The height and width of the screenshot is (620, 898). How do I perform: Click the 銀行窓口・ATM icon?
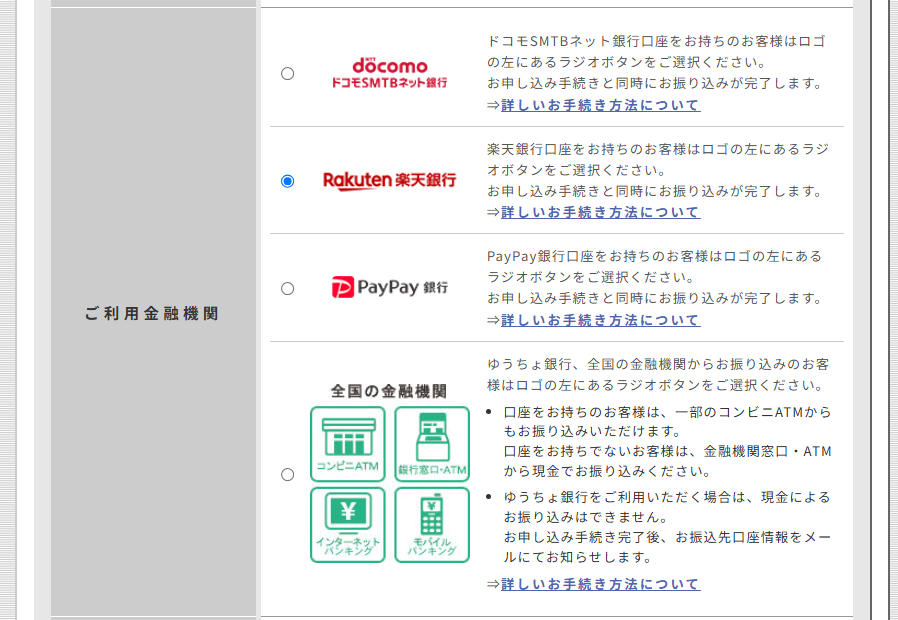[432, 444]
